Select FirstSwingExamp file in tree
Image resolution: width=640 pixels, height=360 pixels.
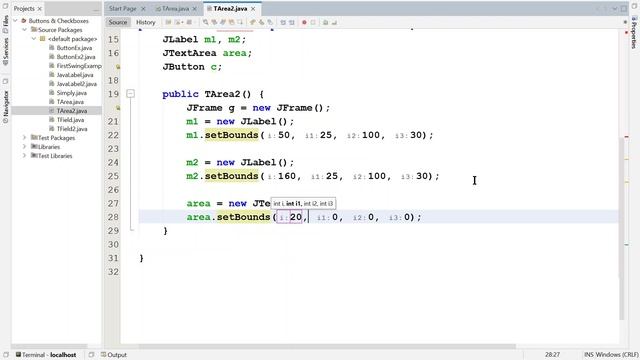click(x=79, y=66)
